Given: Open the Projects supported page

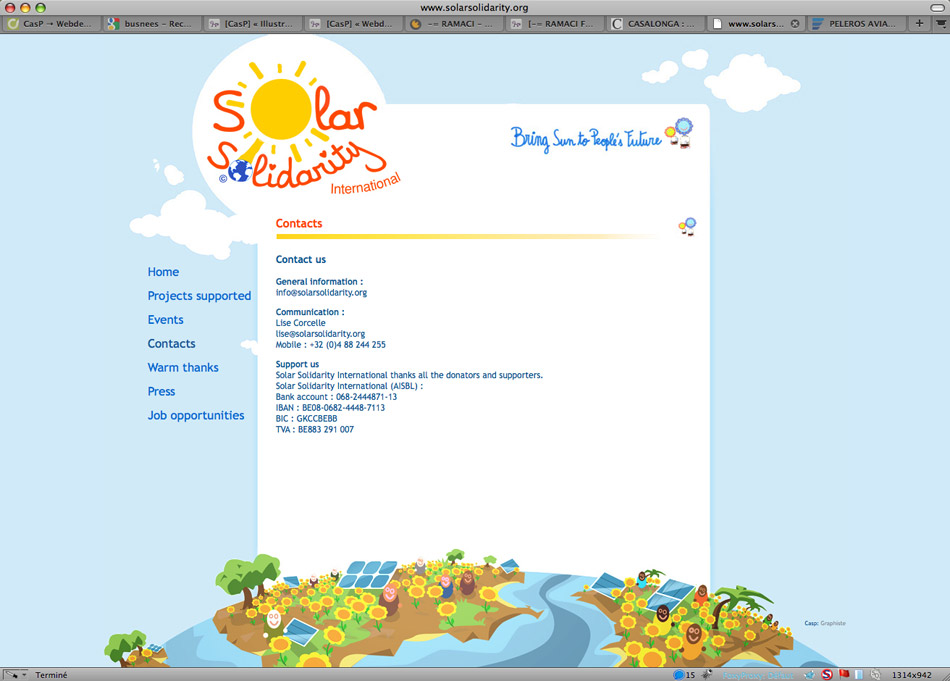Looking at the screenshot, I should pos(199,296).
